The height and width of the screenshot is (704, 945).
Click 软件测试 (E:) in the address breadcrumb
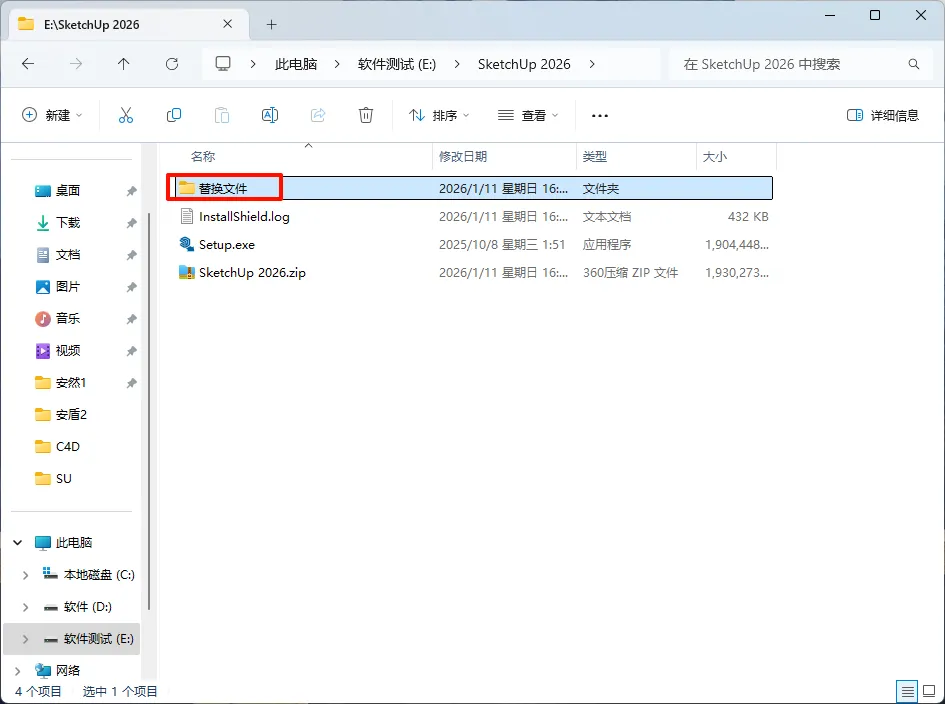397,64
